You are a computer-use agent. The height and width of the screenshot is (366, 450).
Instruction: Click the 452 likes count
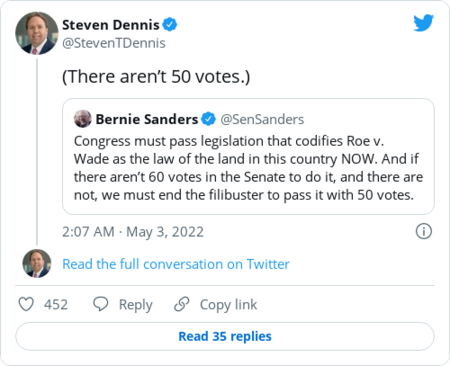coord(56,304)
